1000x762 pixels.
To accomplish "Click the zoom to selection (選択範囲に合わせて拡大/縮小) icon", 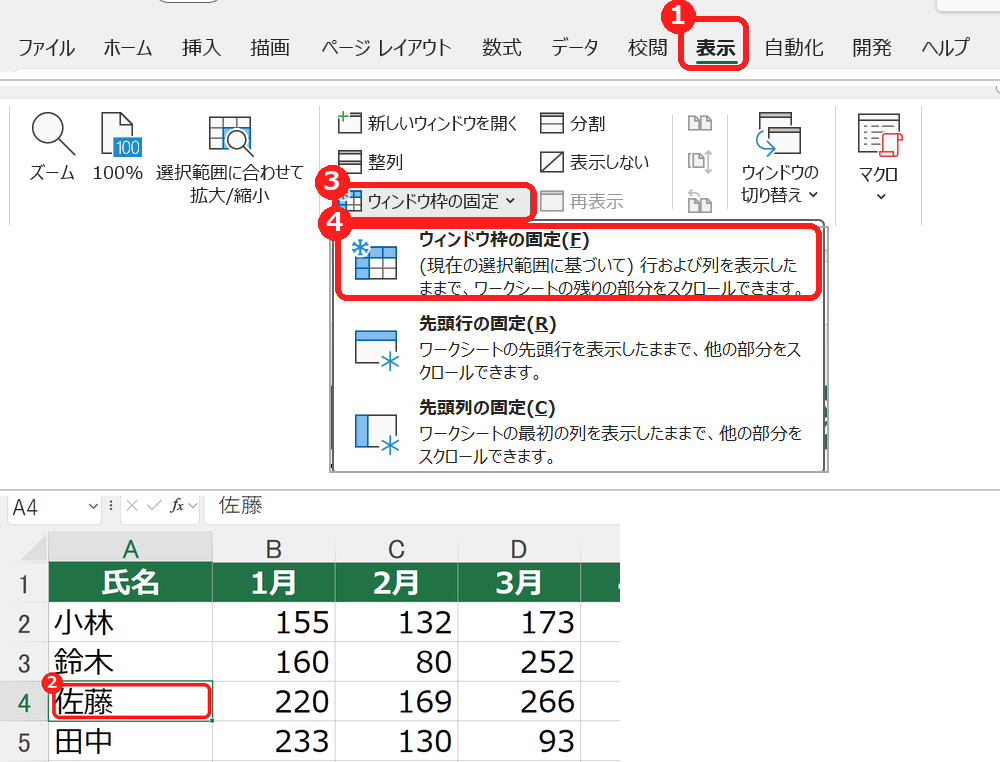I will coord(230,136).
